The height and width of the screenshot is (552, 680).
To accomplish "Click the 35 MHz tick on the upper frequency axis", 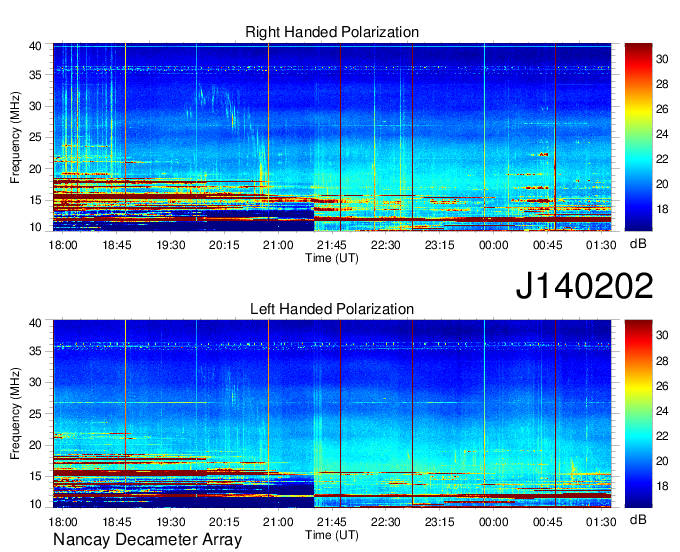I will coord(36,75).
